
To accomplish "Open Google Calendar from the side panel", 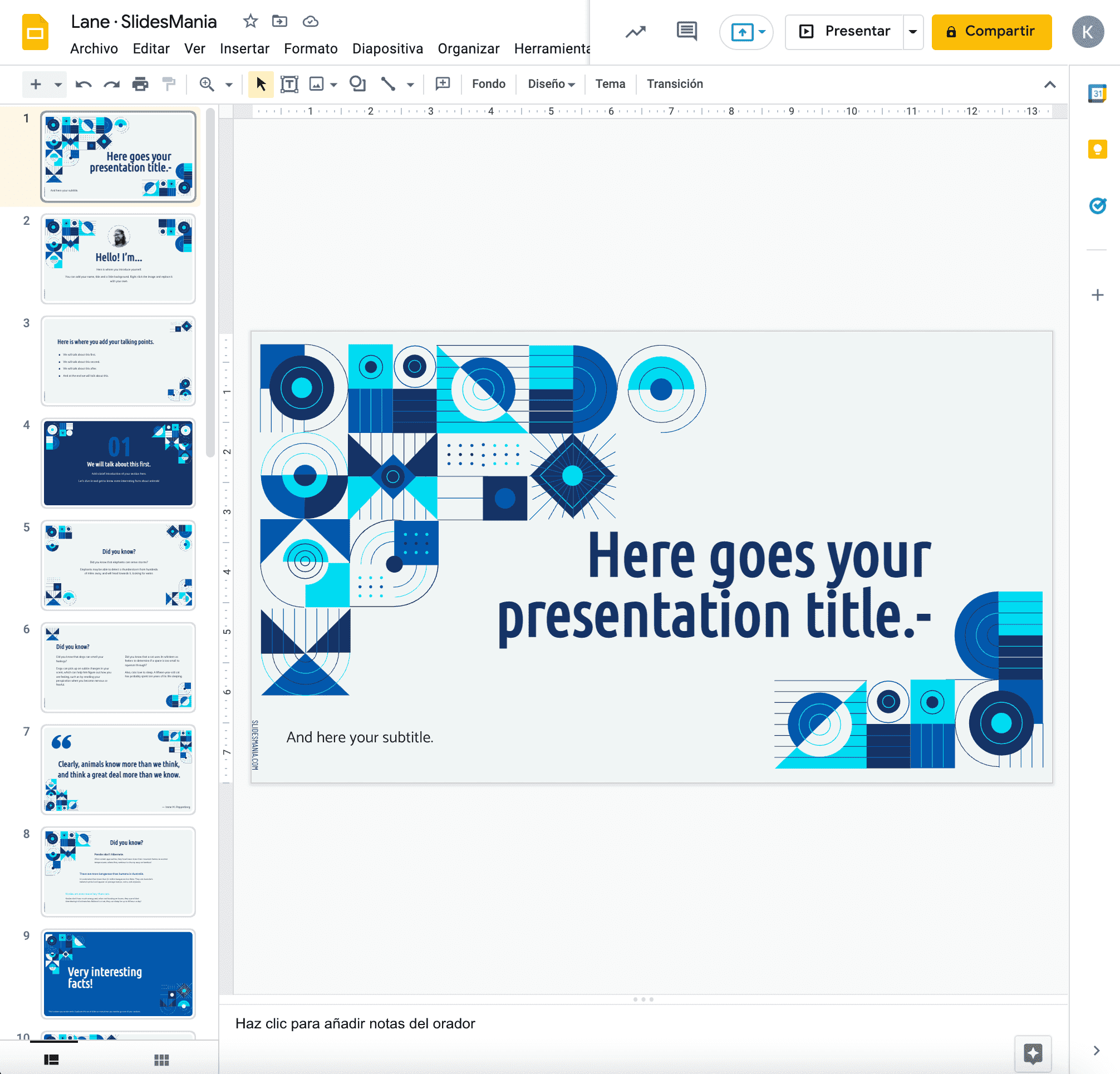I will (1098, 93).
